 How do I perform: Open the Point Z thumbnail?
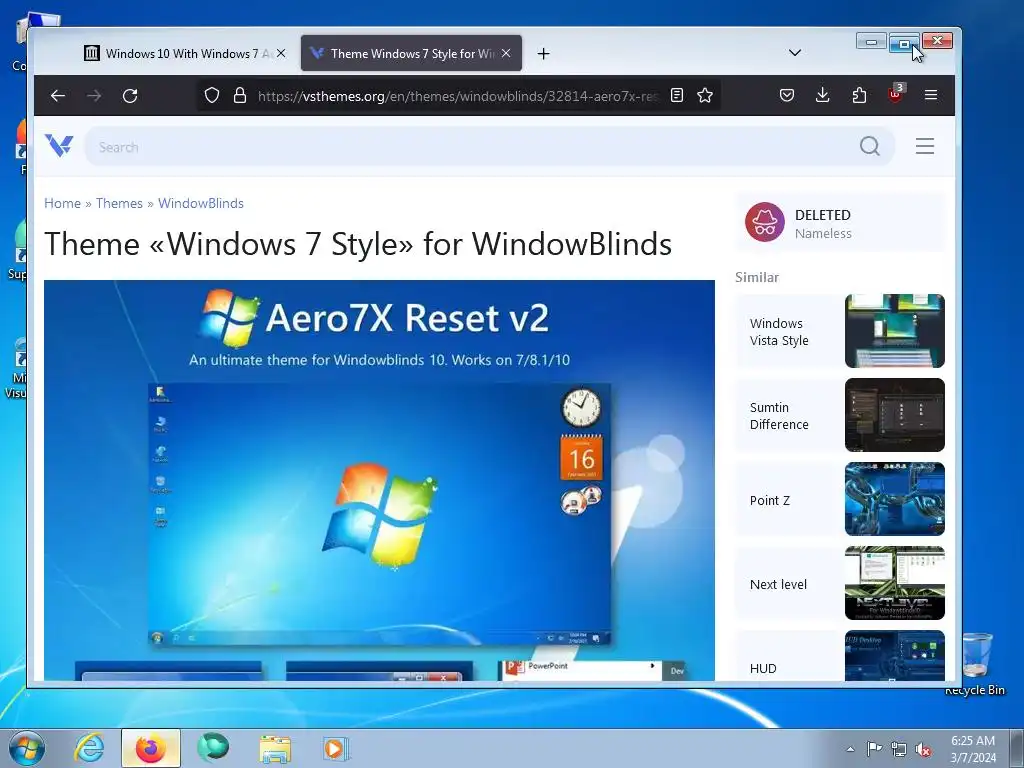[895, 499]
